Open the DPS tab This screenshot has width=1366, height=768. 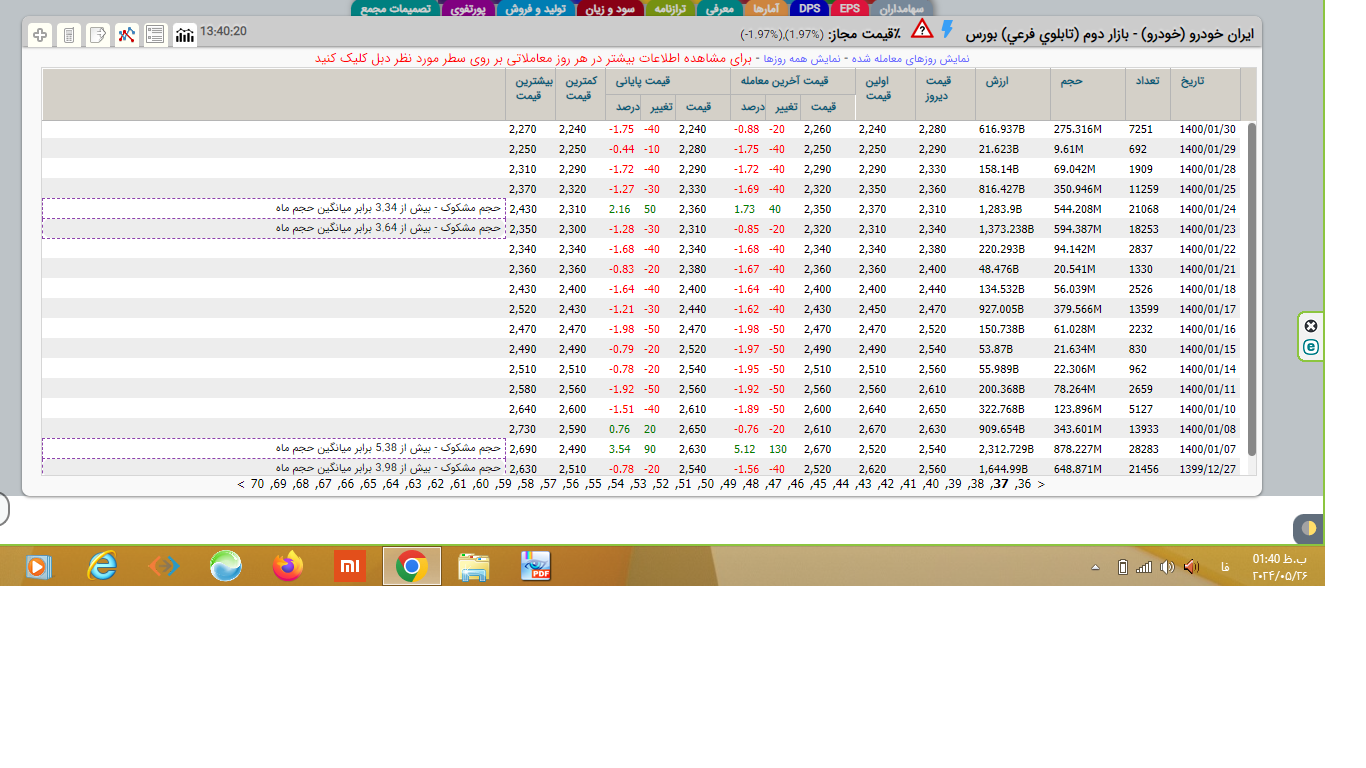pos(808,8)
